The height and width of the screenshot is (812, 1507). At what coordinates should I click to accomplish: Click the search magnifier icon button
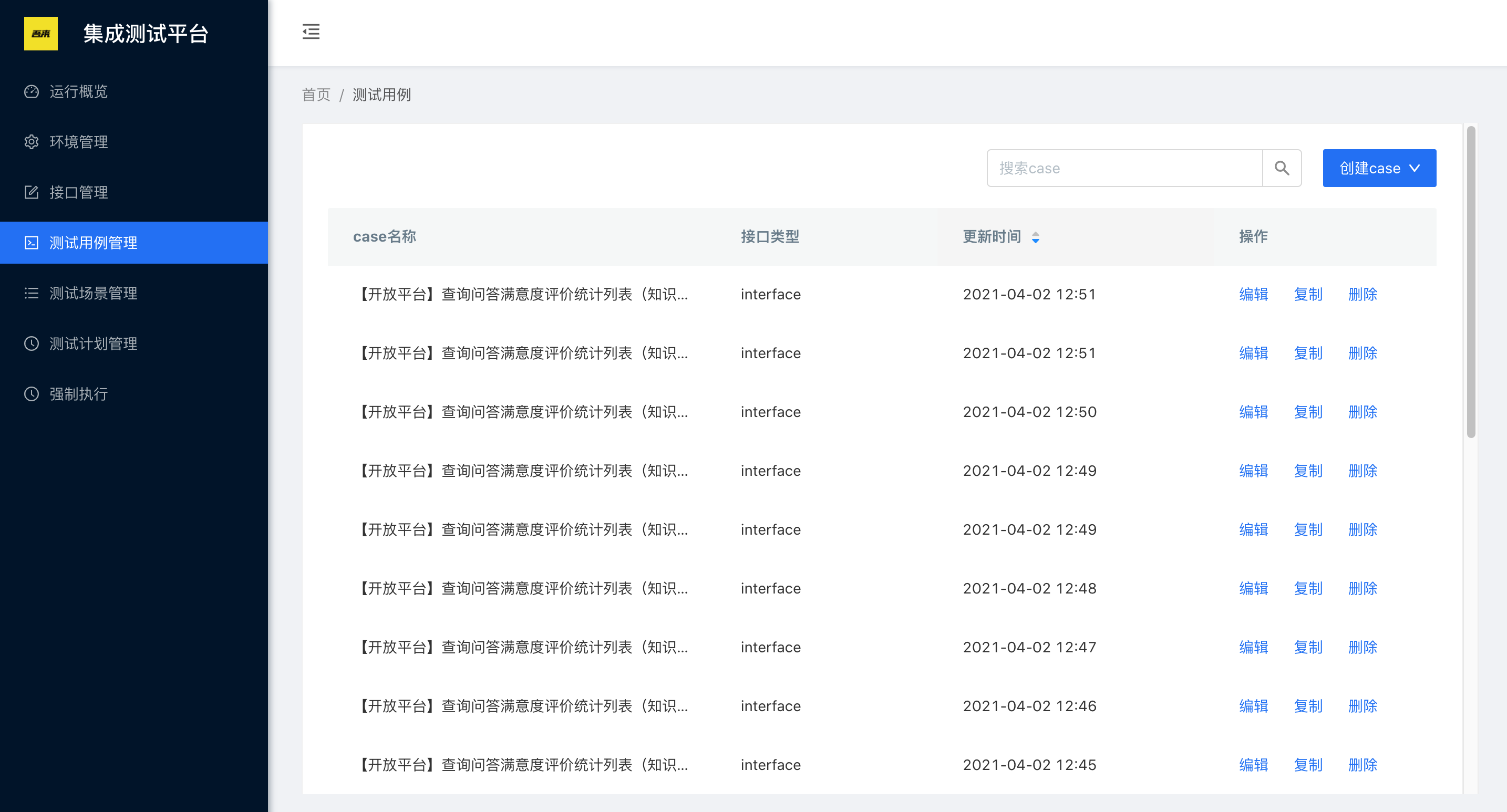pos(1281,169)
